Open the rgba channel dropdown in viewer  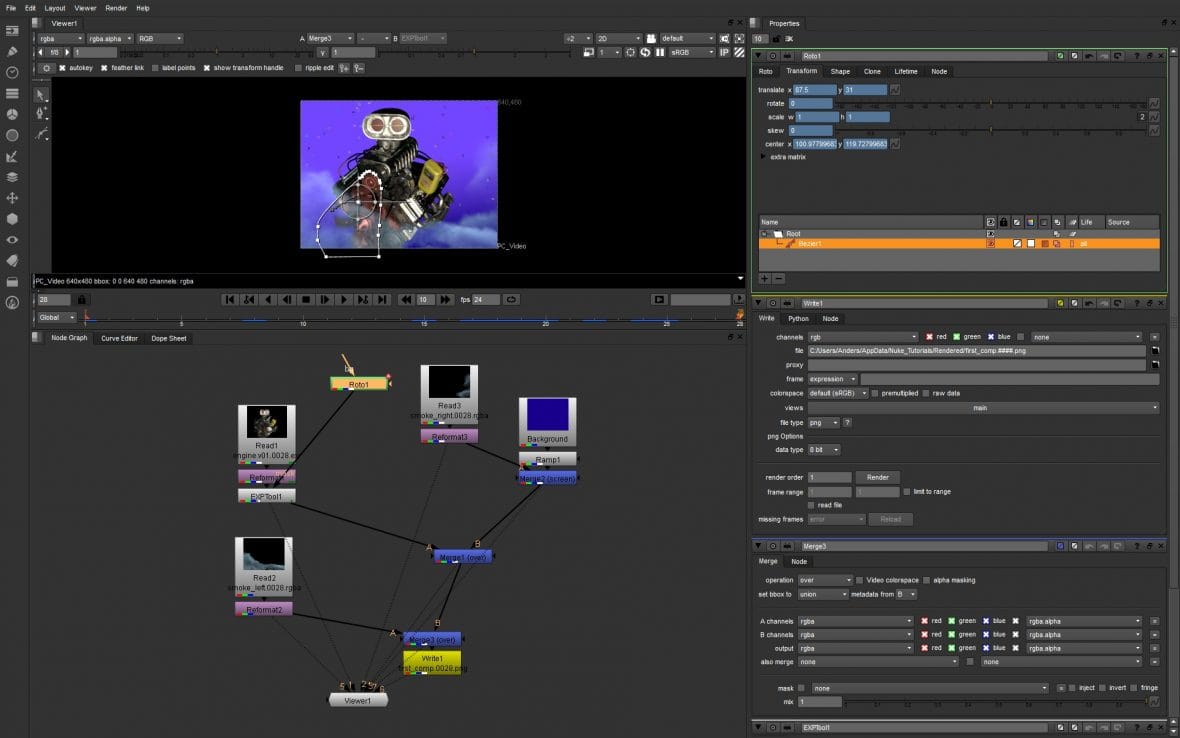[61, 38]
